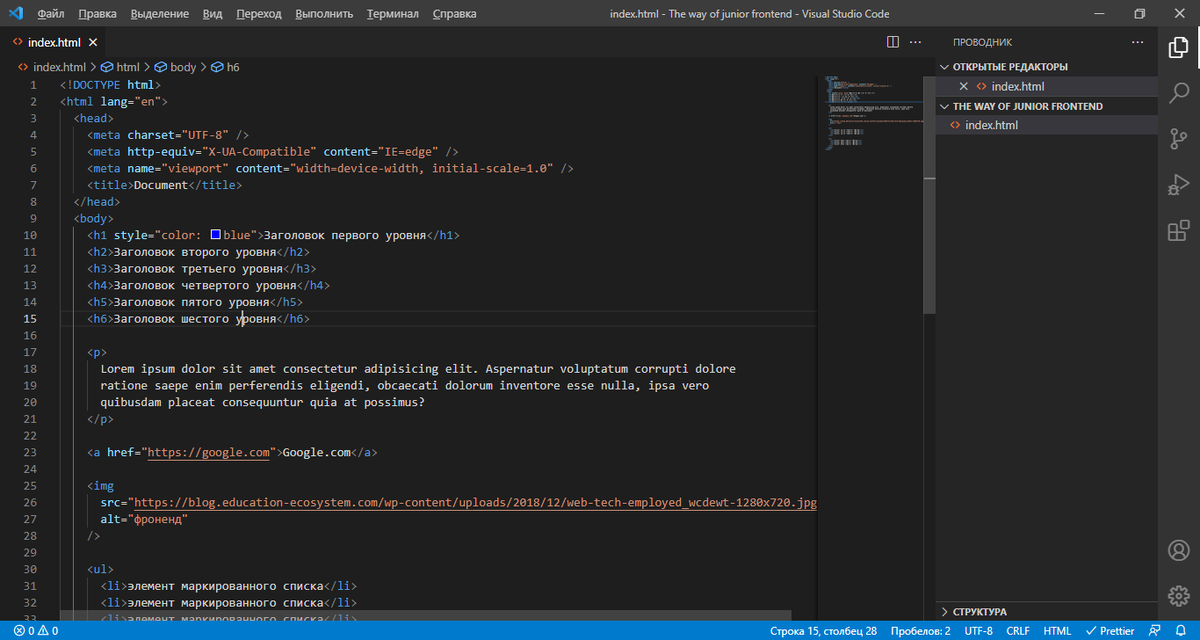Open the feedback icon in status bar
Image resolution: width=1200 pixels, height=640 pixels.
pos(1156,631)
